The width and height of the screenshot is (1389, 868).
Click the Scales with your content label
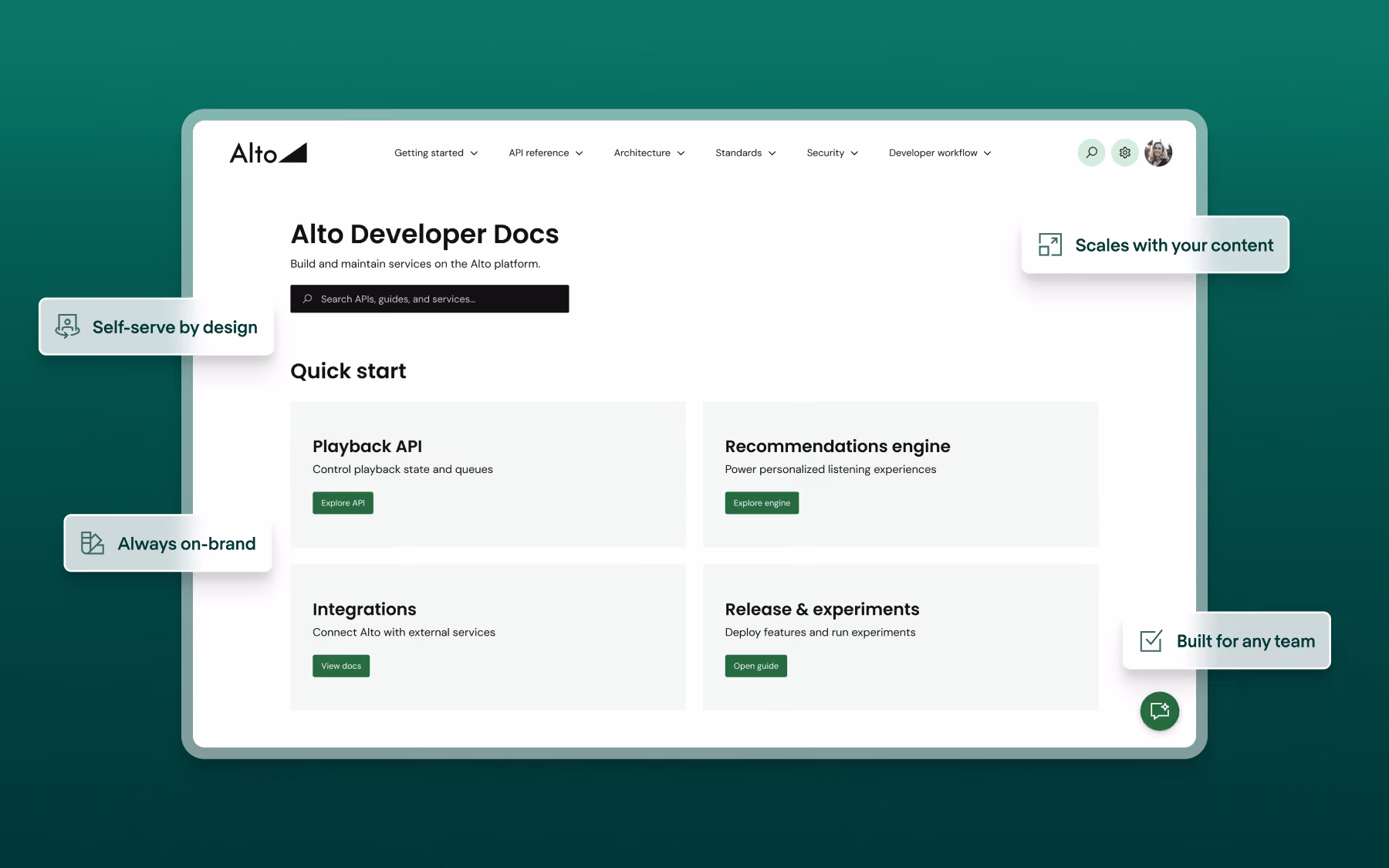tap(1174, 245)
